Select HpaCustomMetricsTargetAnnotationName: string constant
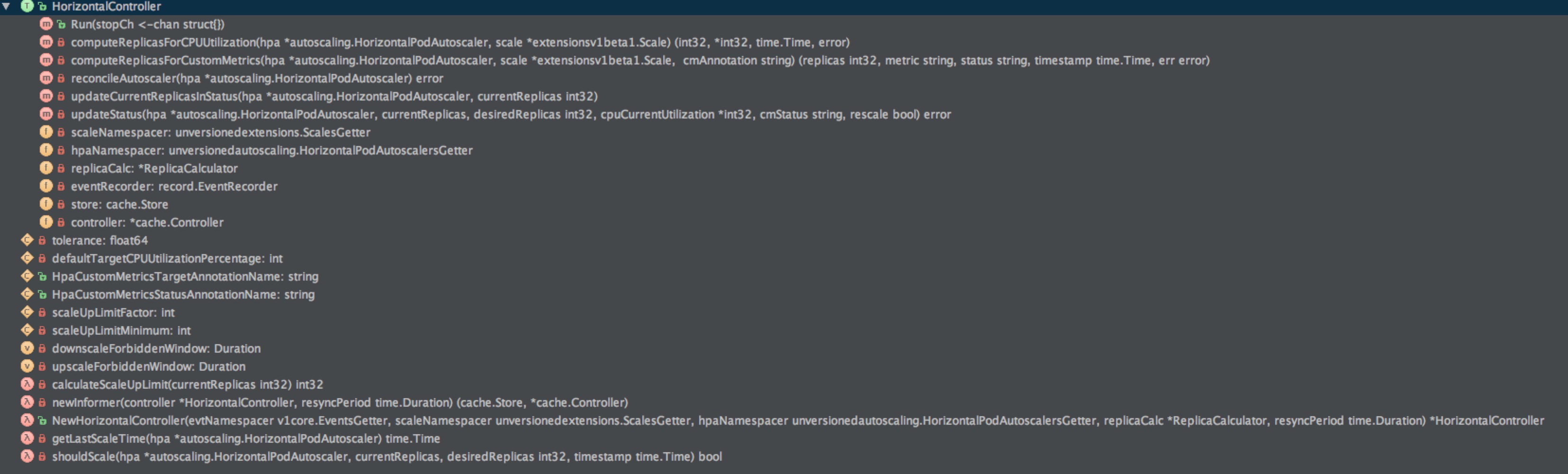Image resolution: width=1568 pixels, height=474 pixels. [x=185, y=276]
